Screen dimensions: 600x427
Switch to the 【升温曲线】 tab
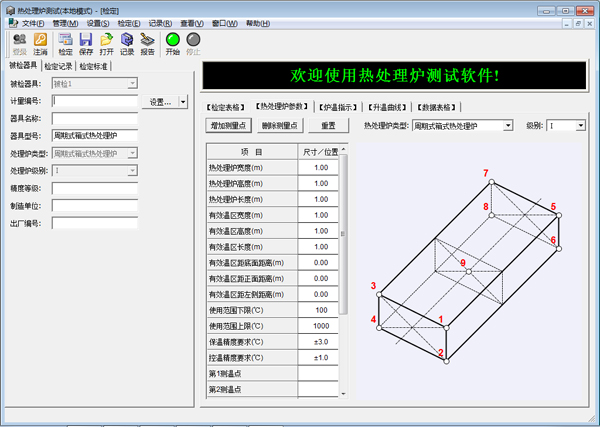pyautogui.click(x=389, y=106)
